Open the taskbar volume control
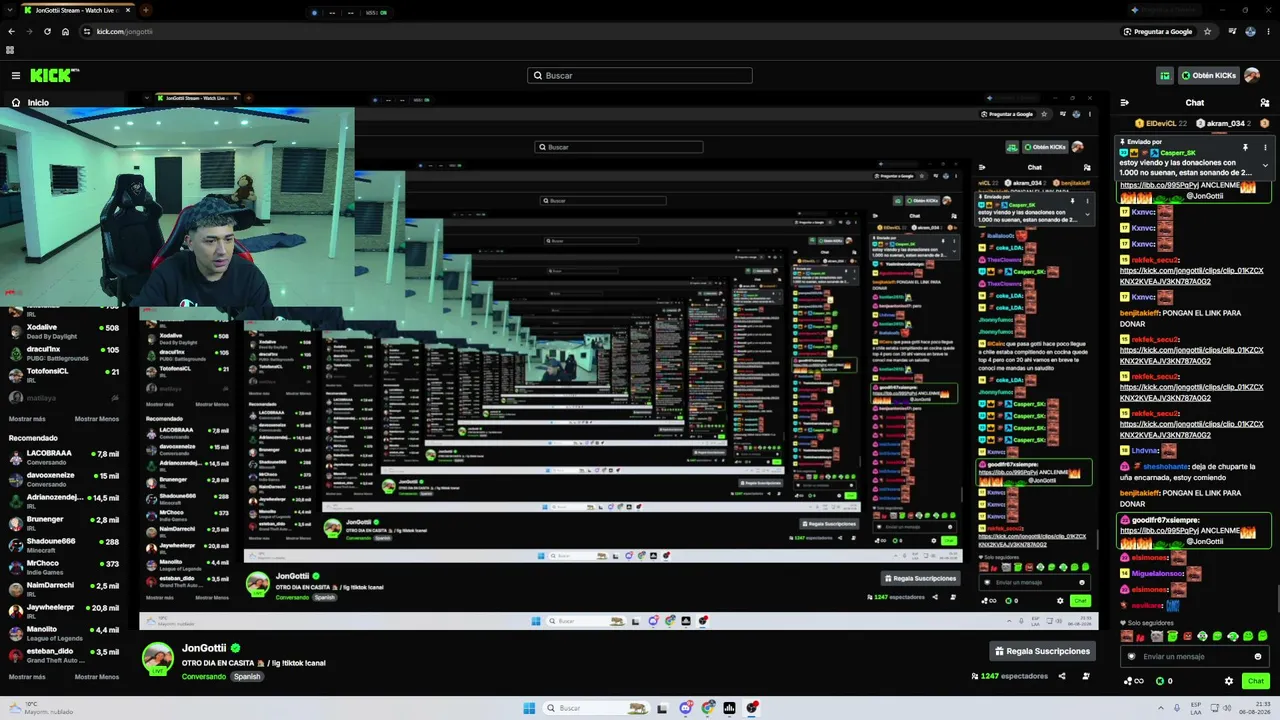 point(1227,708)
